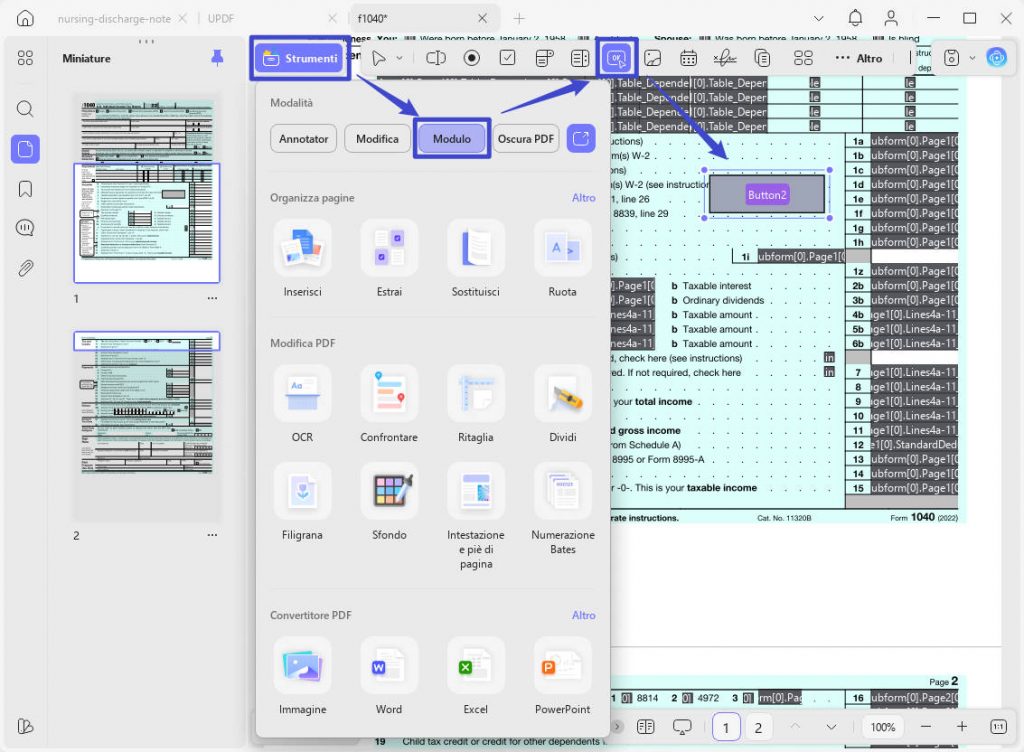Select Oscura PDF mode
The height and width of the screenshot is (752, 1024).
pos(526,138)
